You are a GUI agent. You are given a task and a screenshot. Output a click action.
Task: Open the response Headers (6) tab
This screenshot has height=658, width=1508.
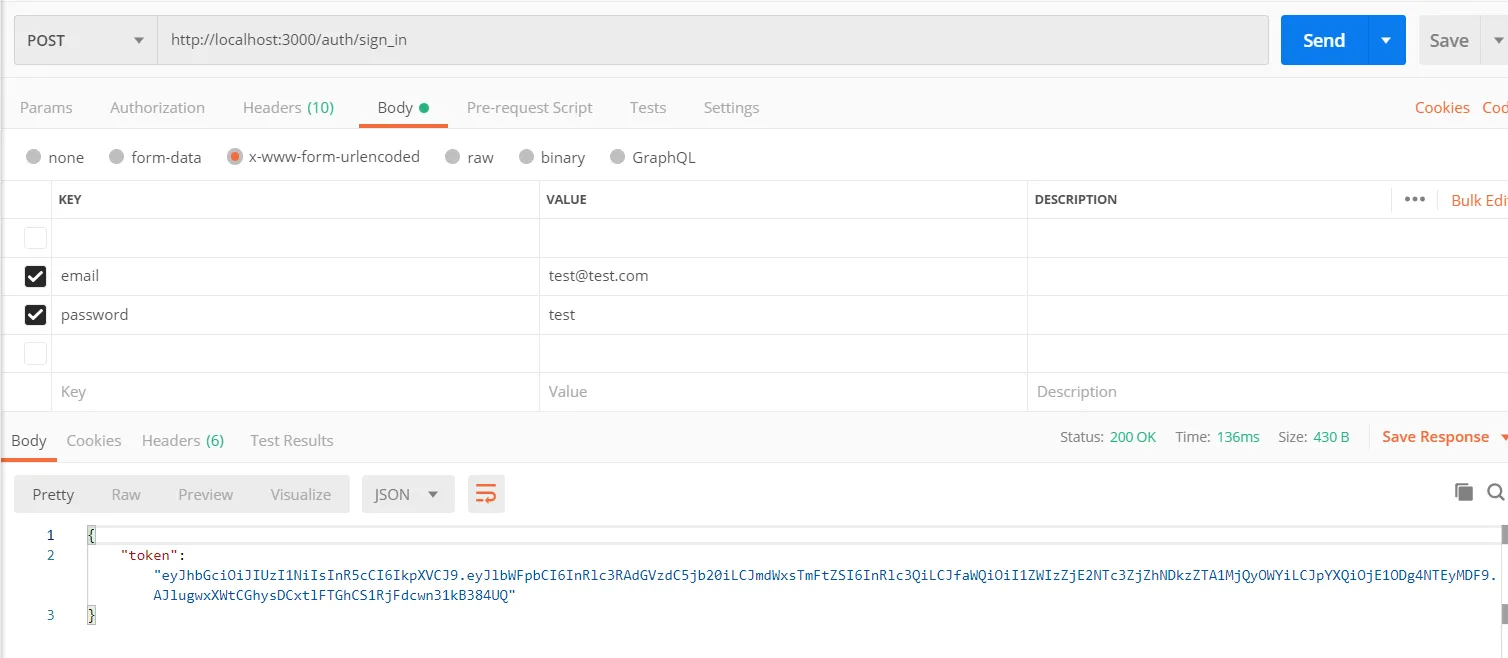[183, 440]
